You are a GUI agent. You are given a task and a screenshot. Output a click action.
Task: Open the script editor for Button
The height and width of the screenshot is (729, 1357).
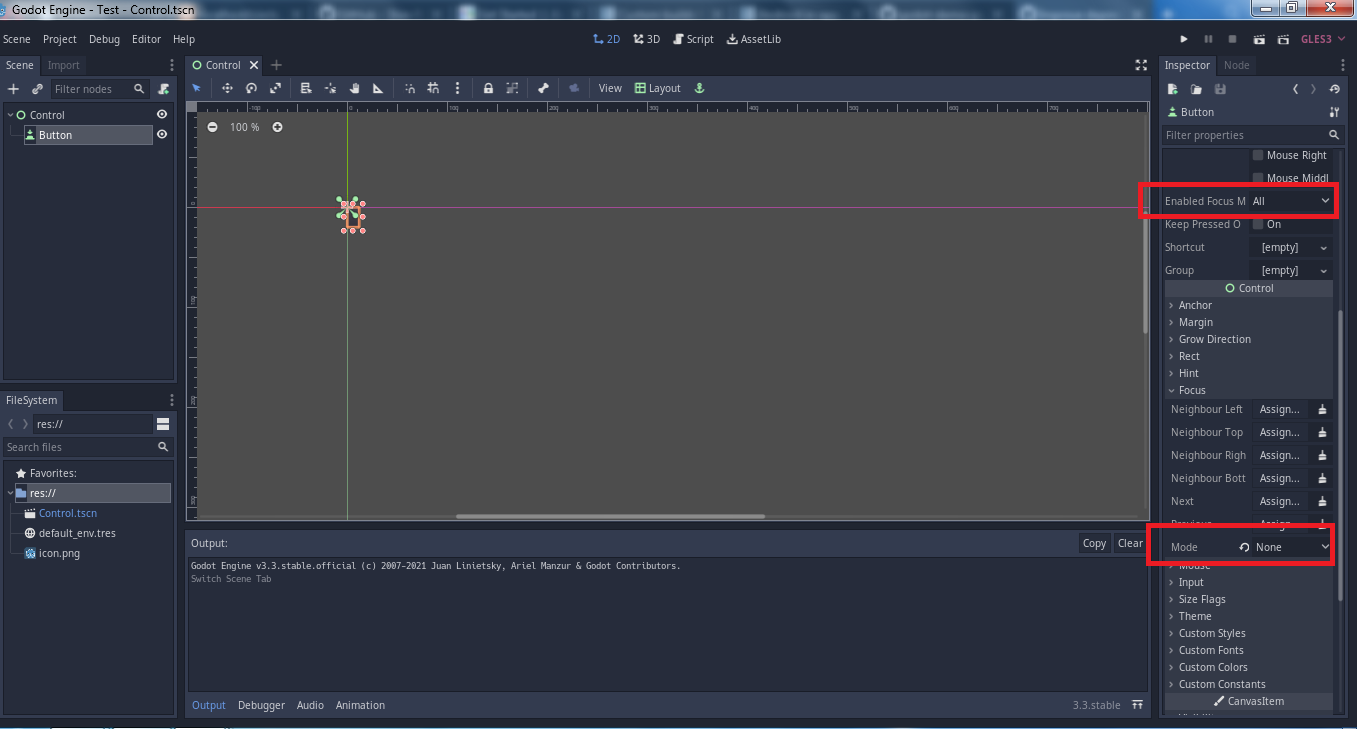pos(693,39)
